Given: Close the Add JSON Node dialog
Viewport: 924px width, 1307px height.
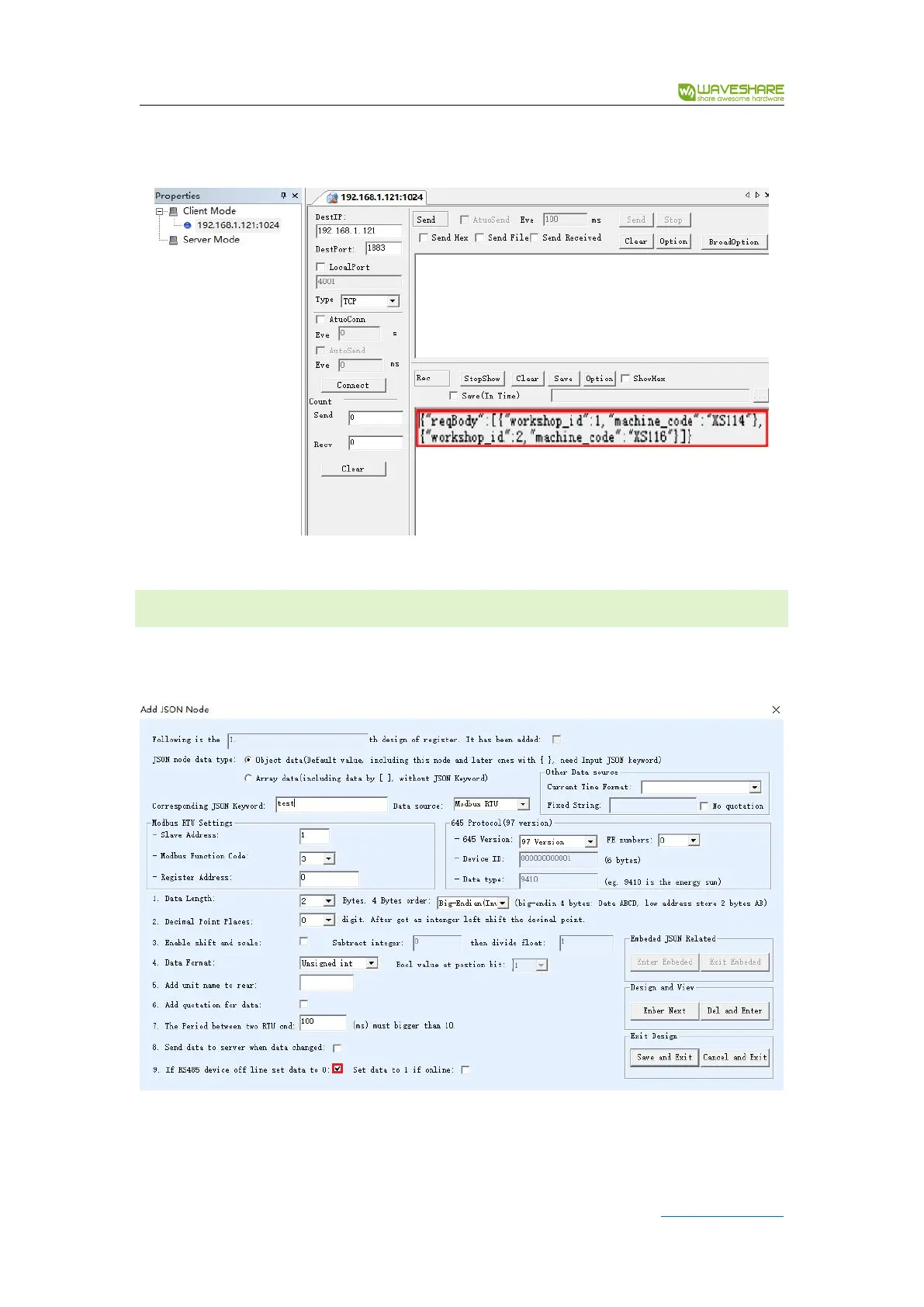Looking at the screenshot, I should (x=776, y=709).
